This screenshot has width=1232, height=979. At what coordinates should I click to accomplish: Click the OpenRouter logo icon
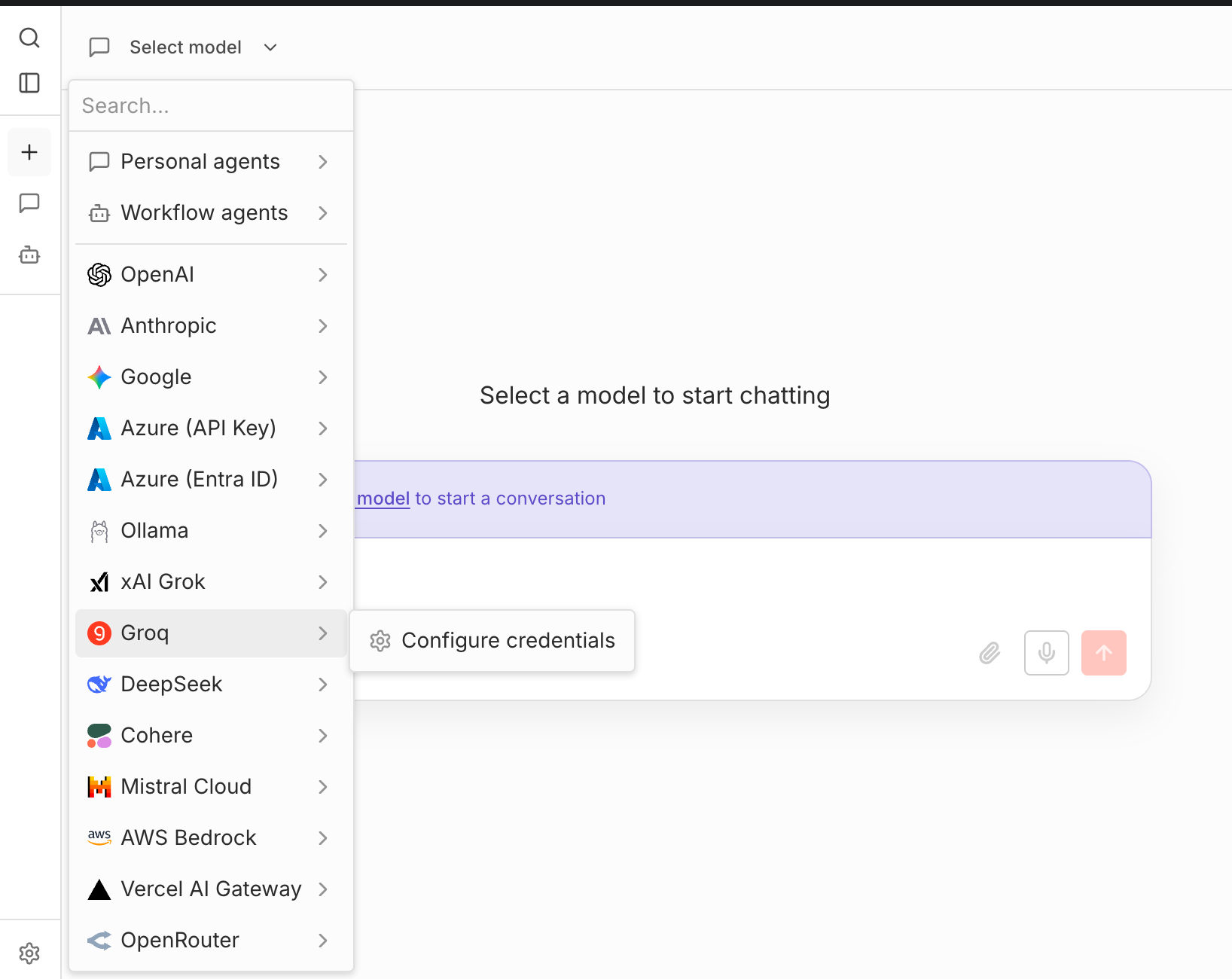coord(99,941)
